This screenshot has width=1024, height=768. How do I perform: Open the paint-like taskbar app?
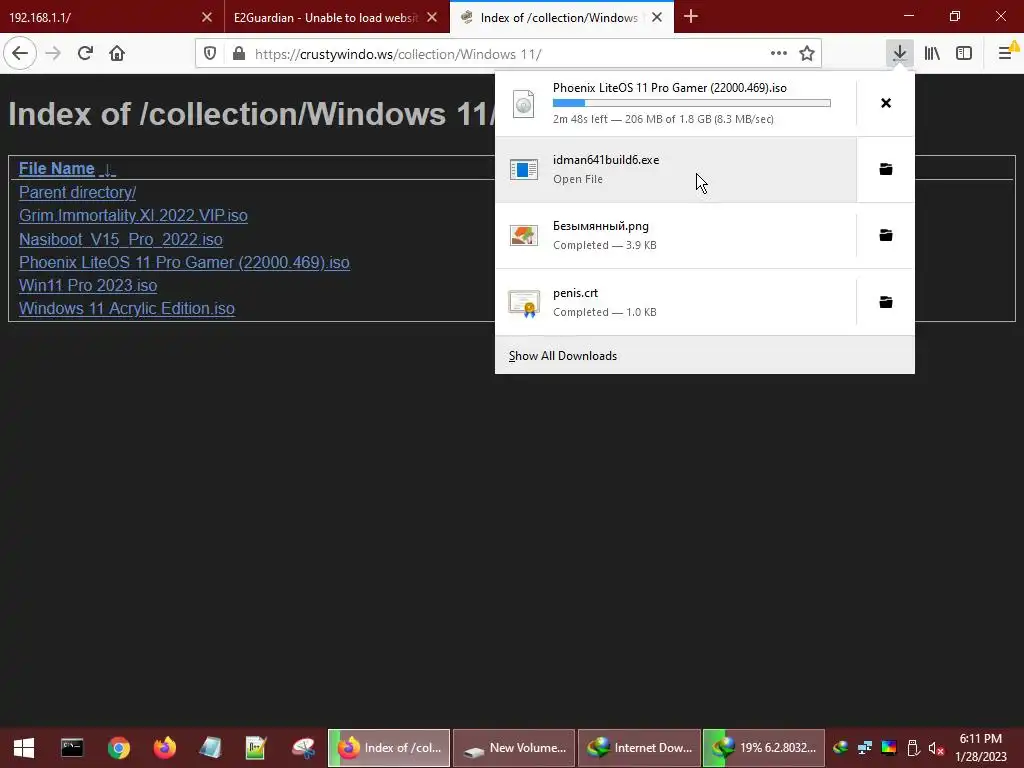click(x=303, y=748)
